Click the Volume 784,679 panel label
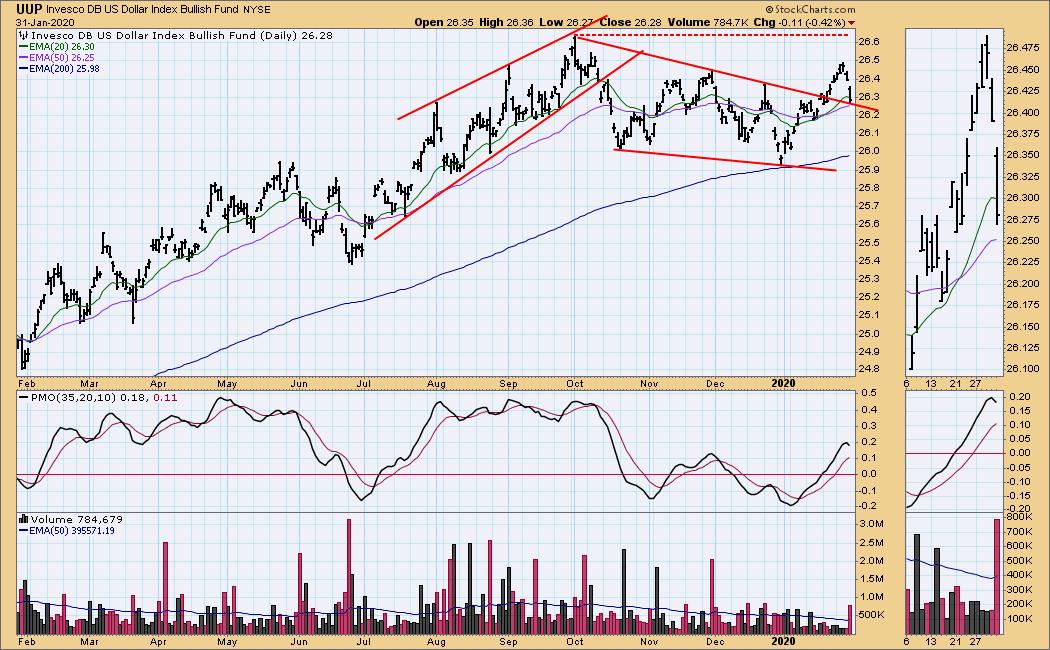The height and width of the screenshot is (650, 1050). (x=76, y=519)
